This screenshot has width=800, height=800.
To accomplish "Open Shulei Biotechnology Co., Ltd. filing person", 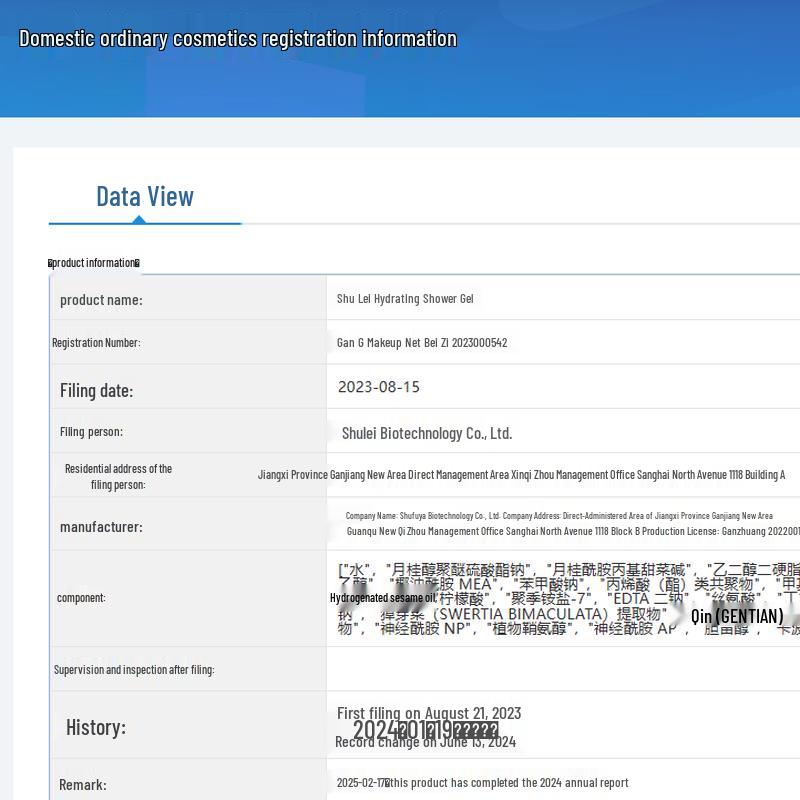I will pyautogui.click(x=427, y=433).
